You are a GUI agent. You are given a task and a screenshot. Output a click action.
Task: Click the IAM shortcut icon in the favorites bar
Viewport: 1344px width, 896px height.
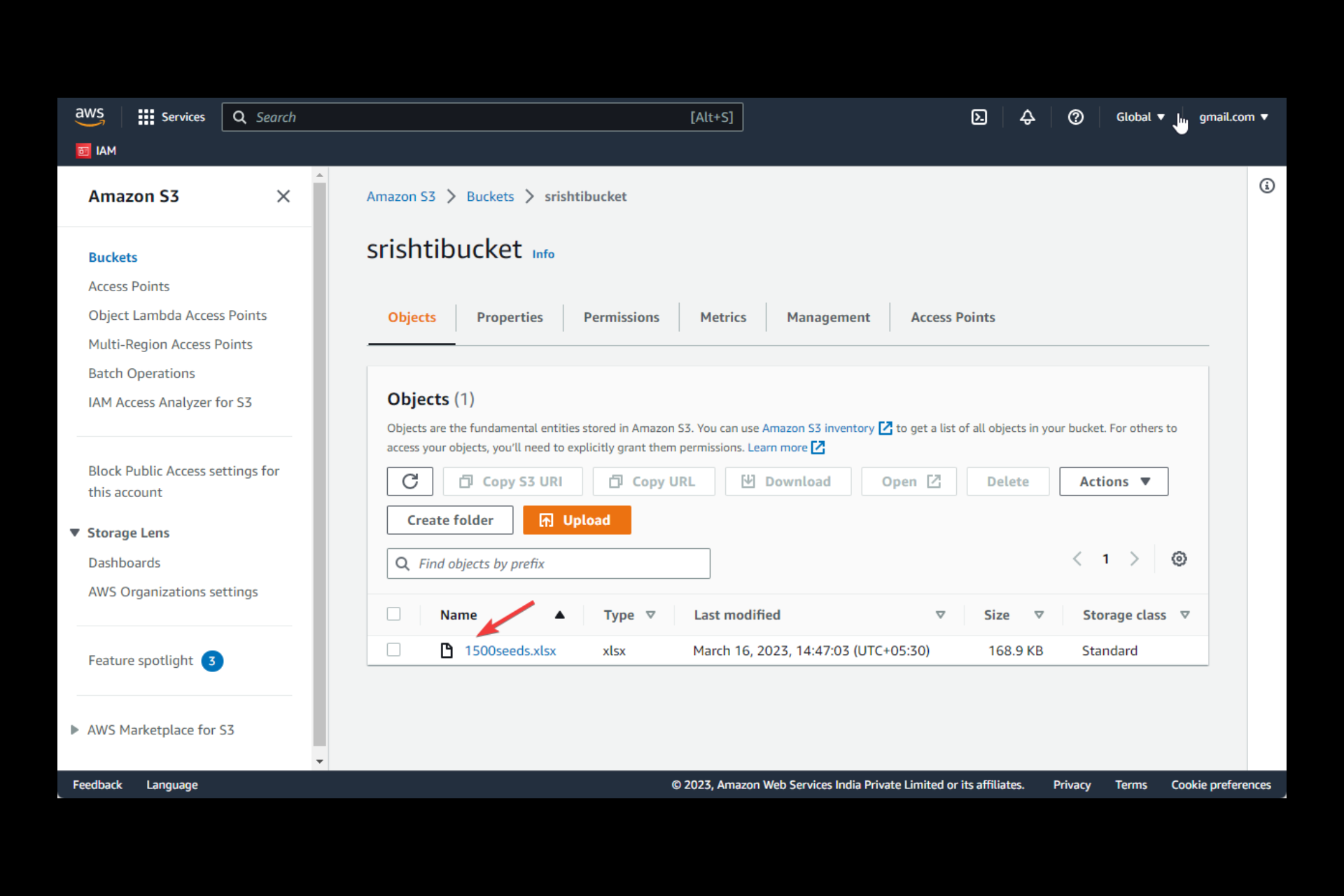(x=83, y=150)
